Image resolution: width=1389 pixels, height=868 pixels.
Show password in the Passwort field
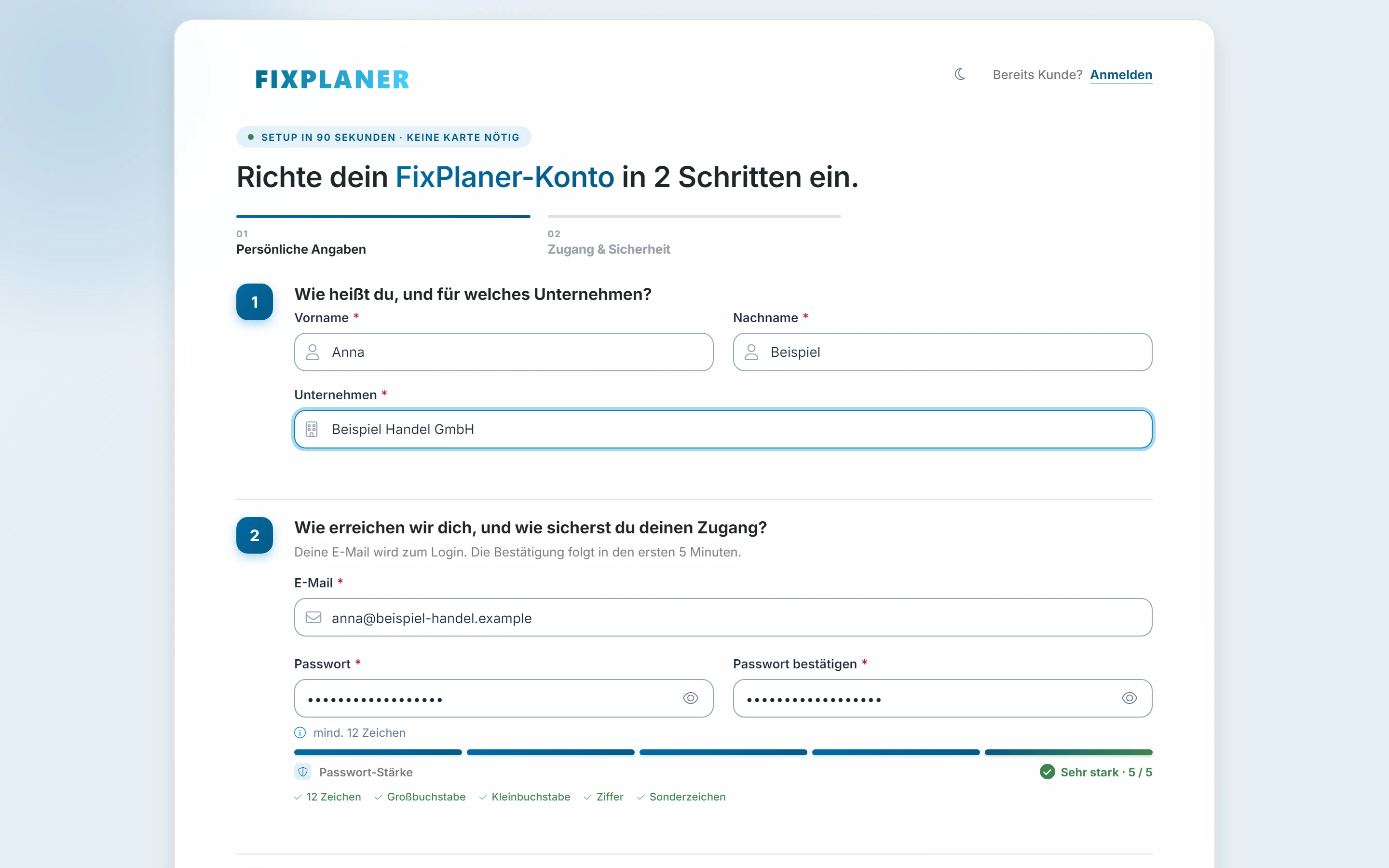tap(691, 698)
